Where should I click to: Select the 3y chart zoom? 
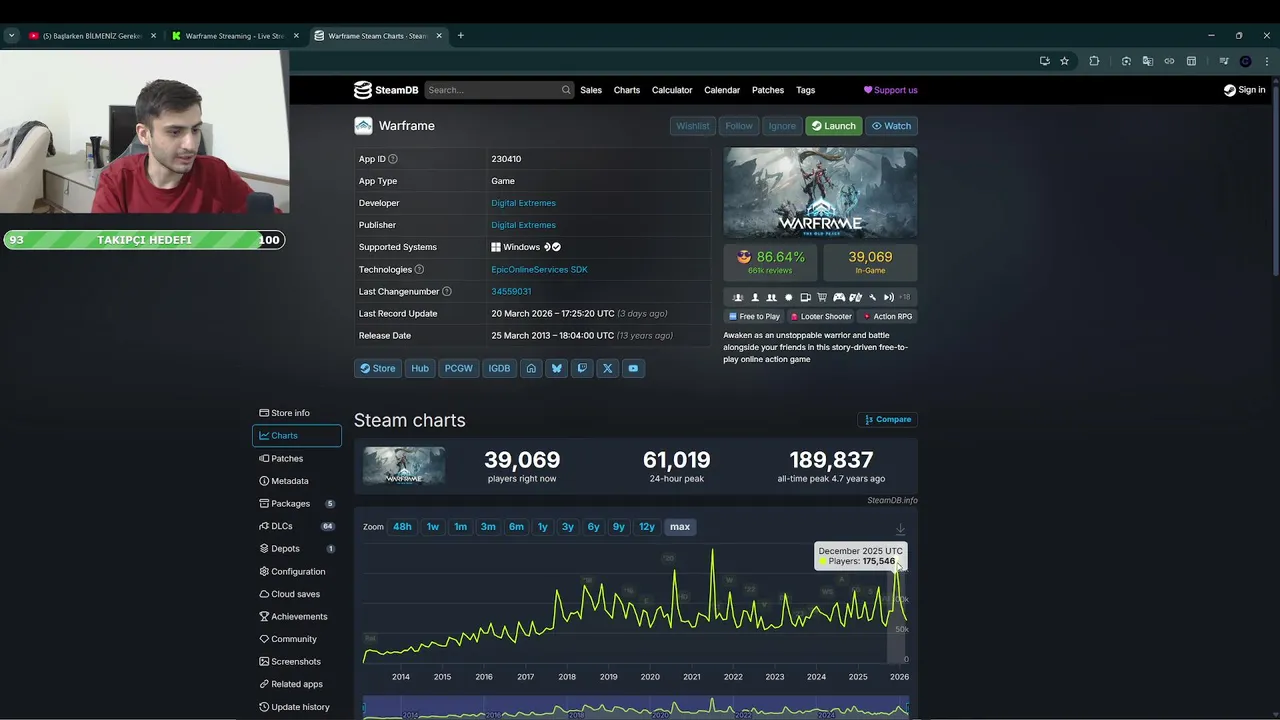(568, 527)
